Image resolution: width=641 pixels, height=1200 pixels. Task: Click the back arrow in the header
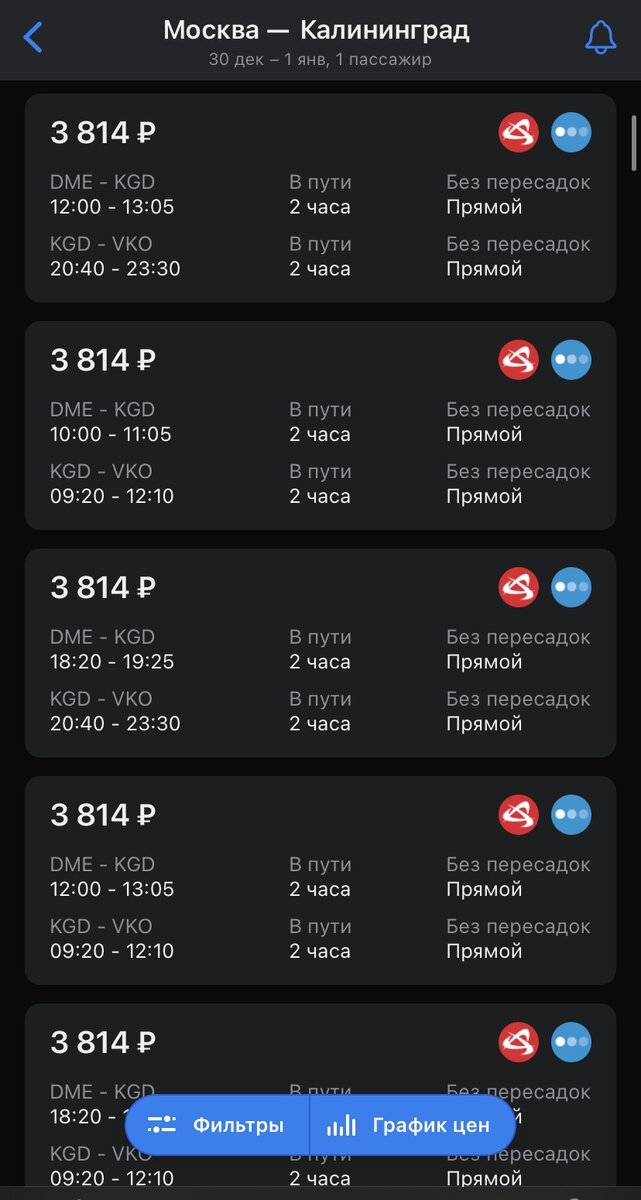[34, 36]
